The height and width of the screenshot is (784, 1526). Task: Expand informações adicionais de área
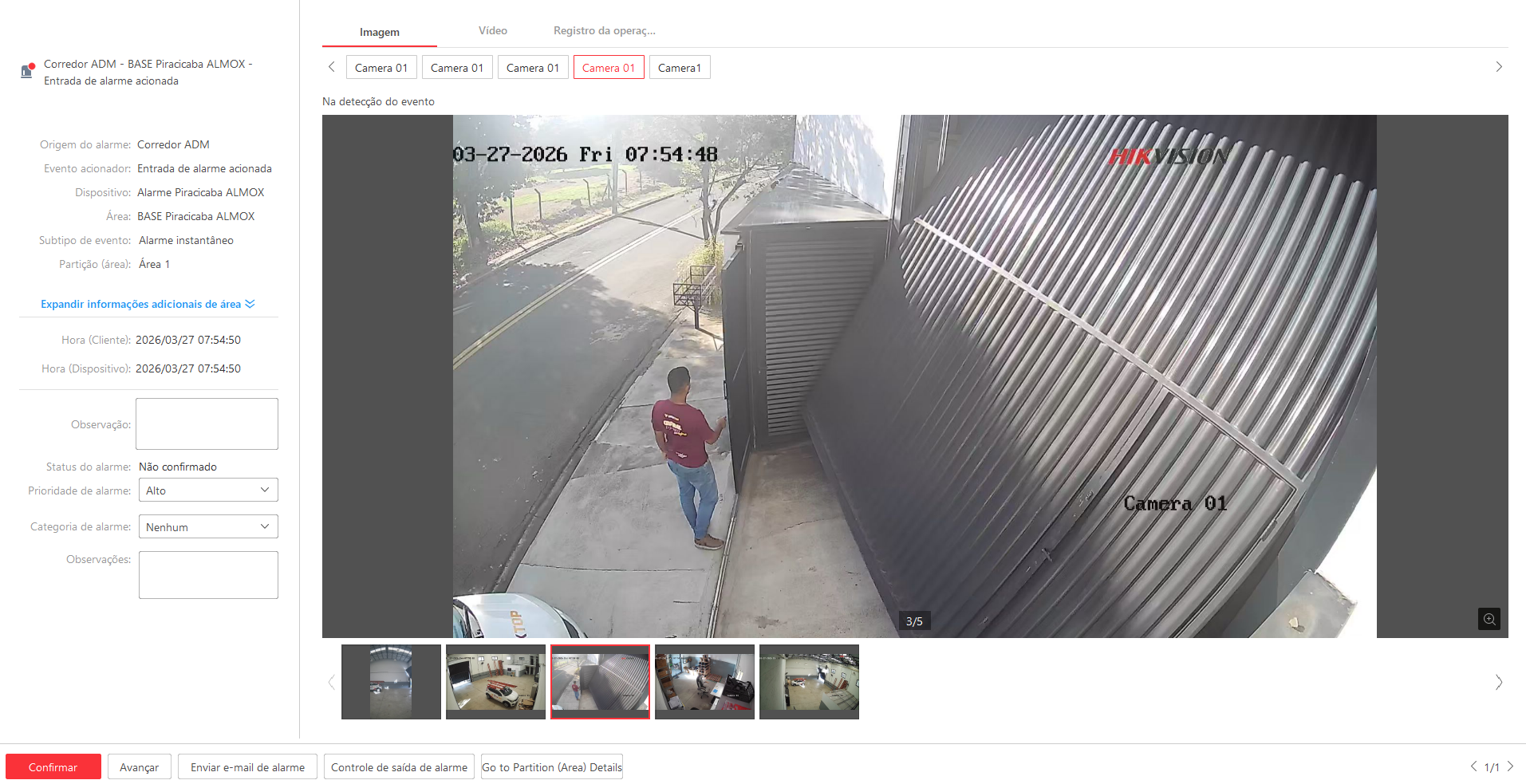[148, 304]
